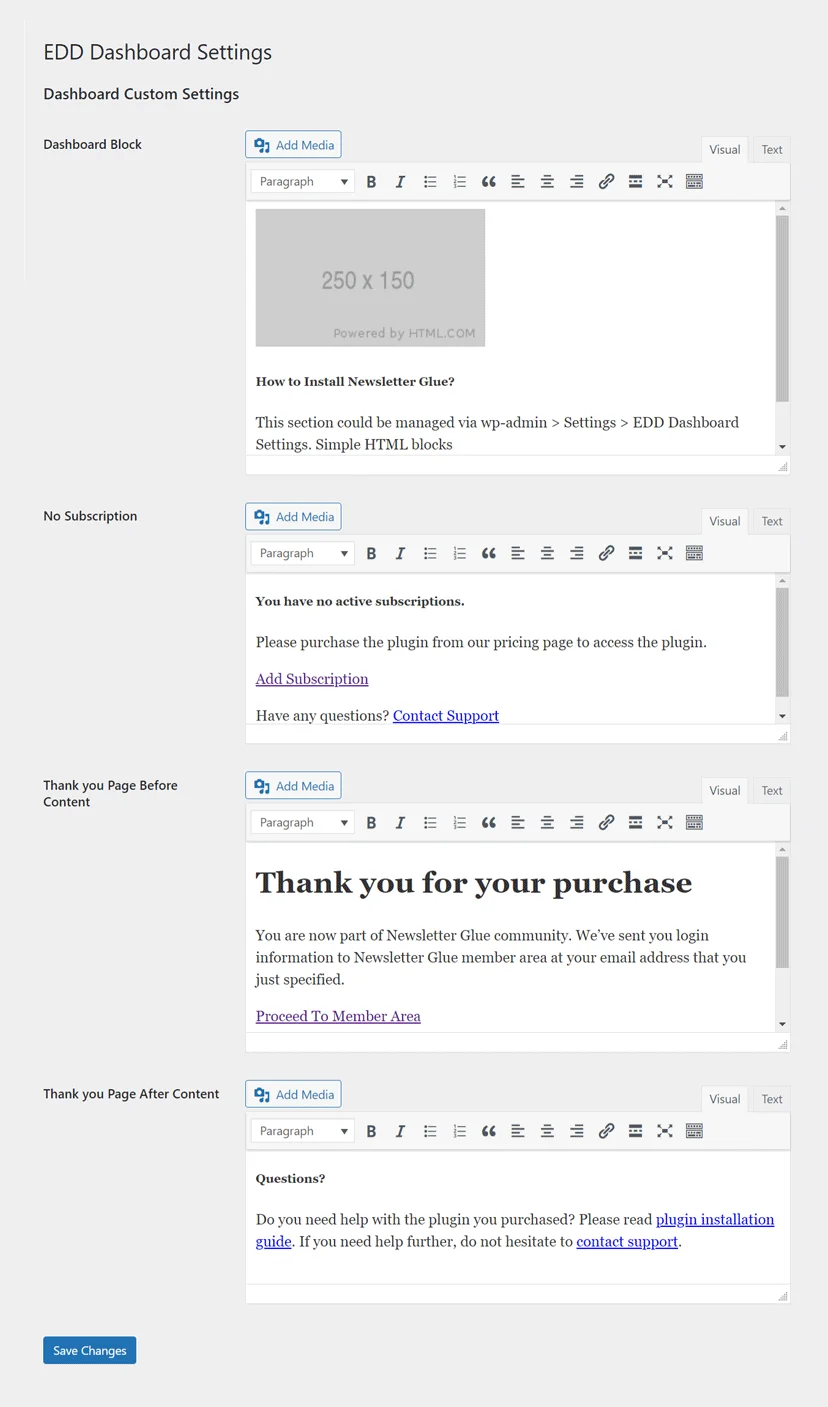This screenshot has height=1407, width=828.
Task: Click the Dashboard Block editor scrollbar down arrow
Action: (x=782, y=447)
